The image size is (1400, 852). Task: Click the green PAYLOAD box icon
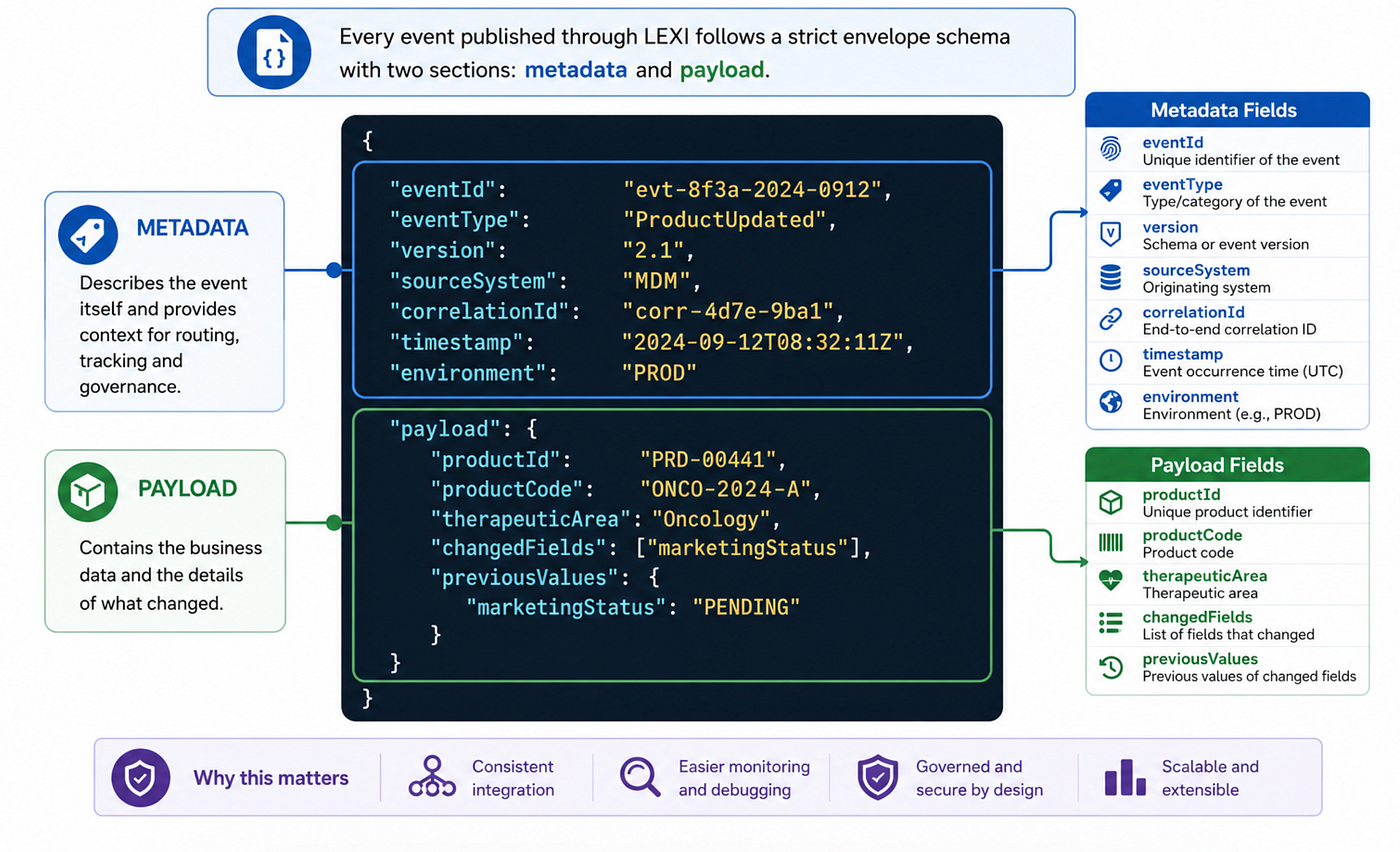88,493
